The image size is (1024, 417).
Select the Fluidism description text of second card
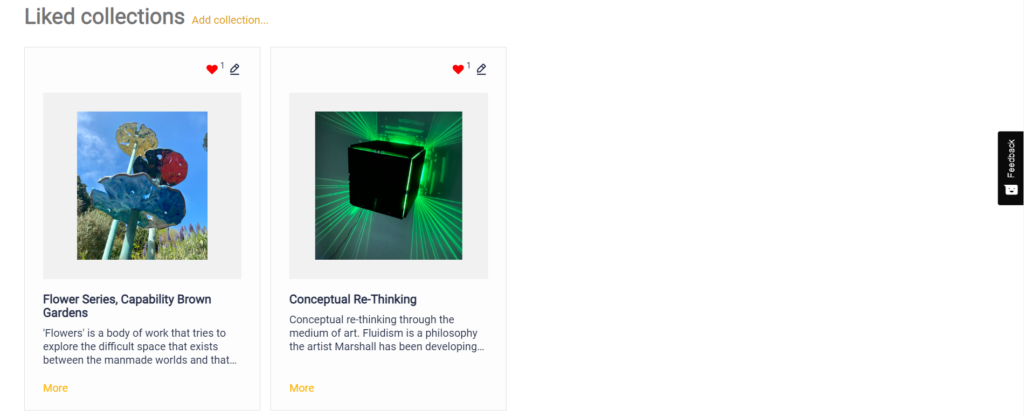pyautogui.click(x=387, y=333)
